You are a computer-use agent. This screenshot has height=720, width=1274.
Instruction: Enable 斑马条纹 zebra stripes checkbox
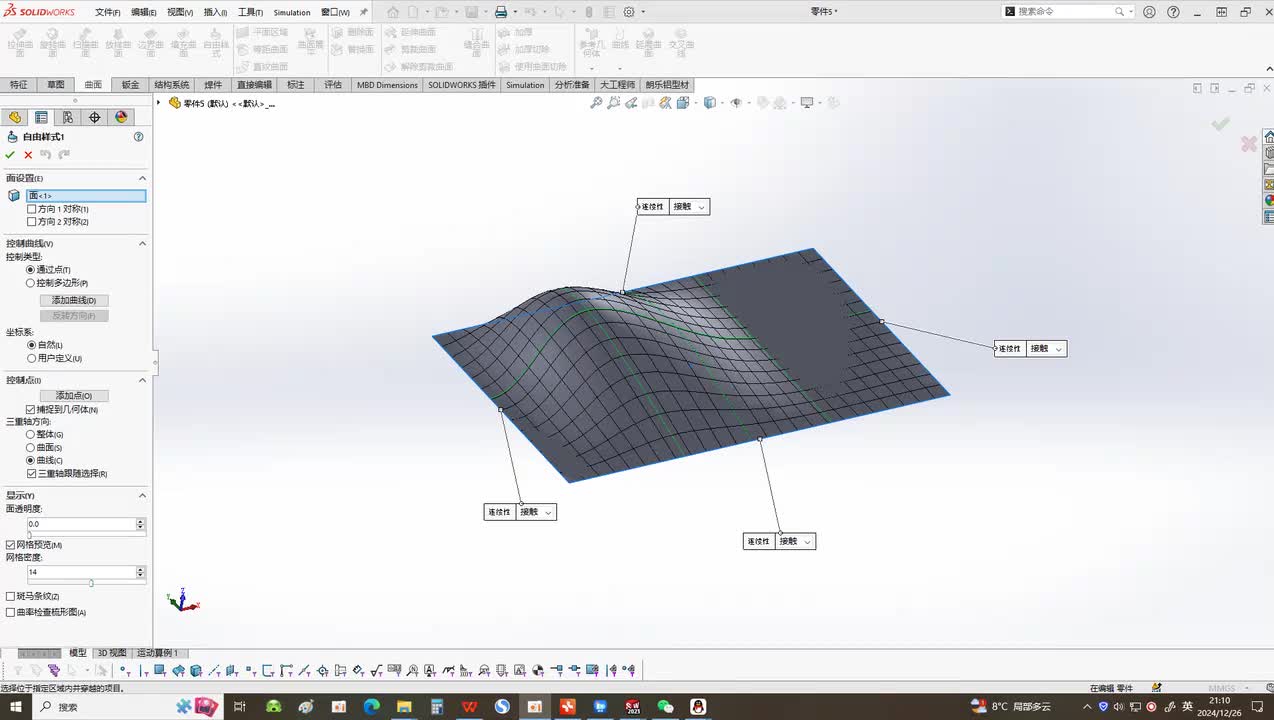pyautogui.click(x=11, y=597)
